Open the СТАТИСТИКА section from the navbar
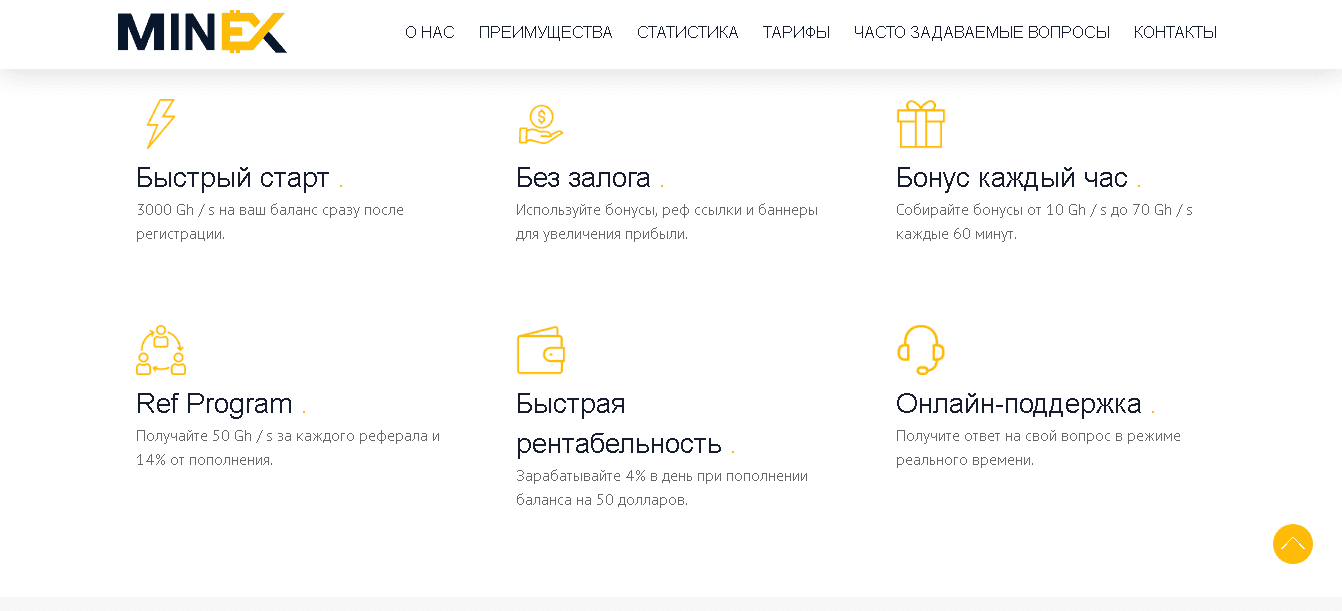This screenshot has height=611, width=1342. [687, 32]
